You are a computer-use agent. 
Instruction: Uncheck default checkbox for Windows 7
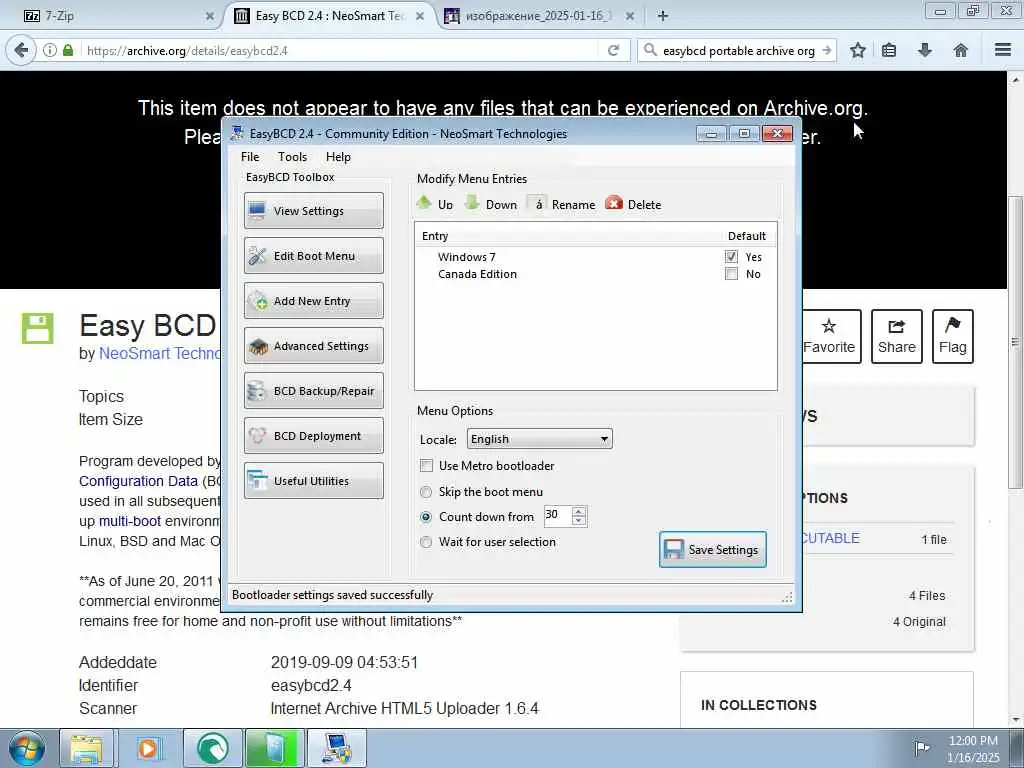[731, 257]
